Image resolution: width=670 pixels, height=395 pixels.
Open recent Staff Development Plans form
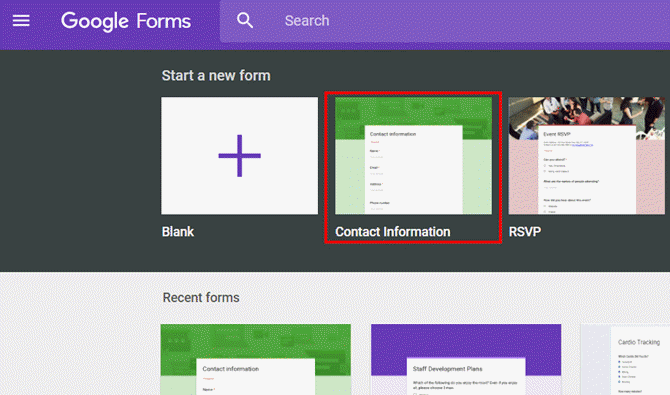[x=466, y=360]
